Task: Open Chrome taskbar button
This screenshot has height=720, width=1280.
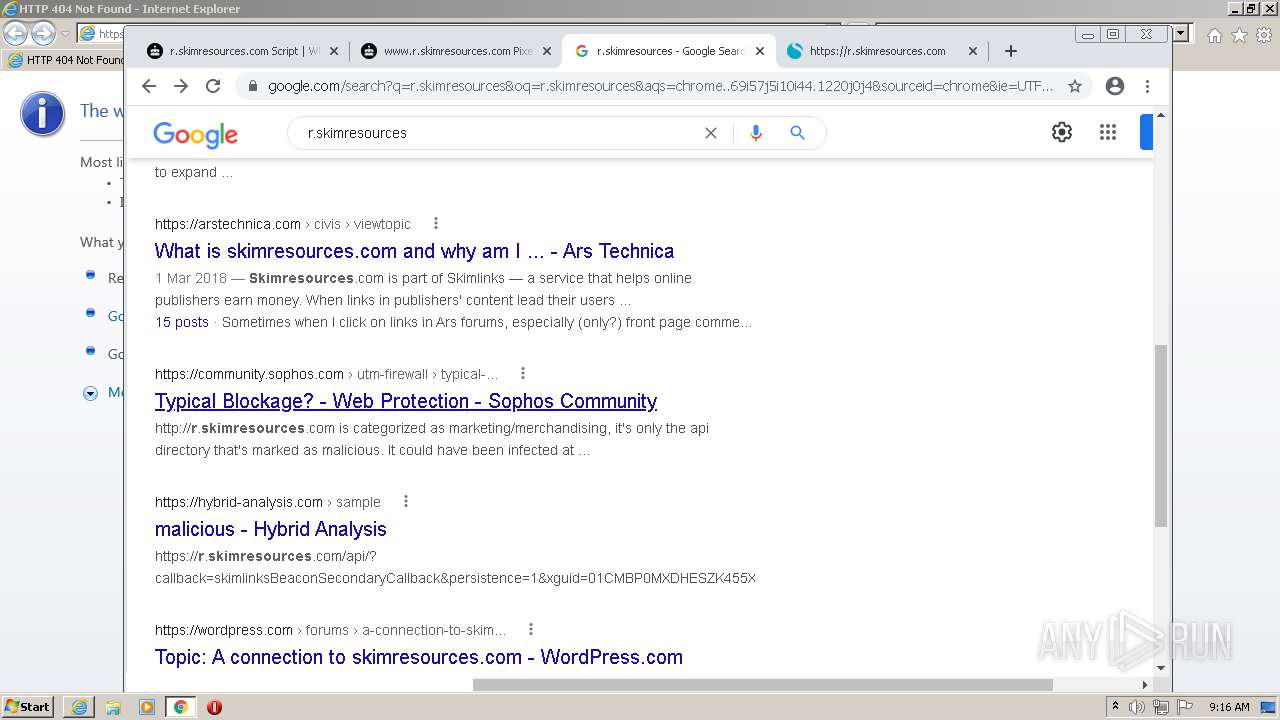Action: [180, 707]
